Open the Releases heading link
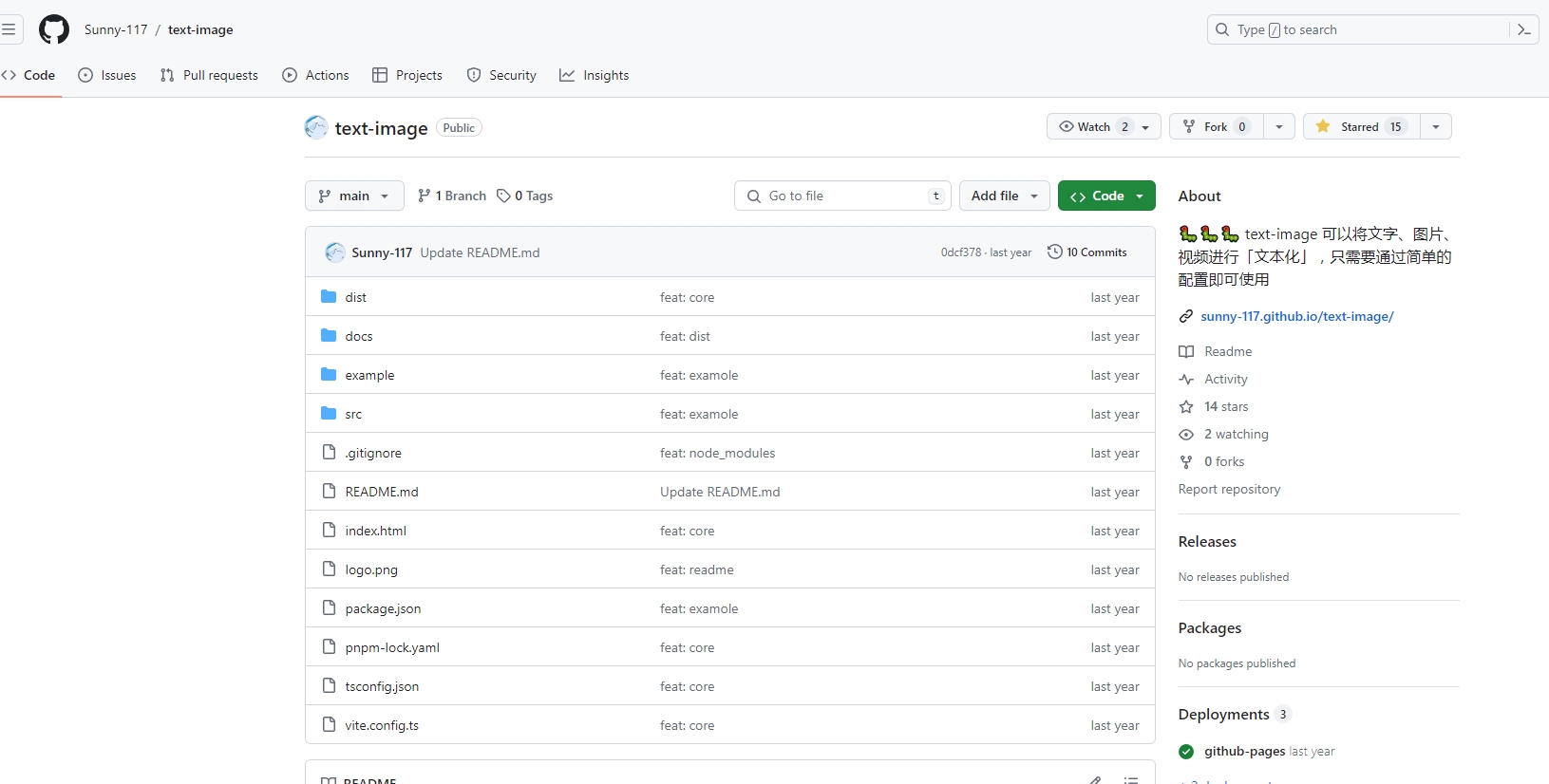Screen dimensions: 1549x784 pos(1207,541)
